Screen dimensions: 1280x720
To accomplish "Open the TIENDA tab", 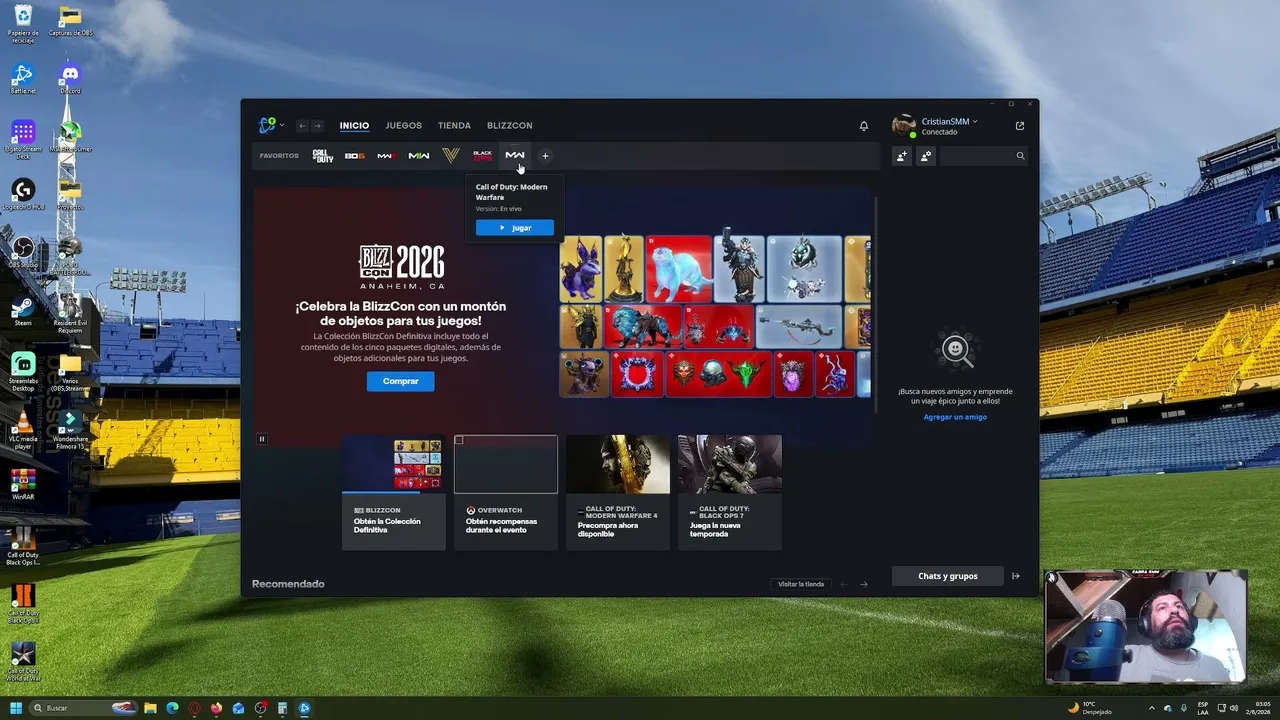I will click(x=454, y=126).
